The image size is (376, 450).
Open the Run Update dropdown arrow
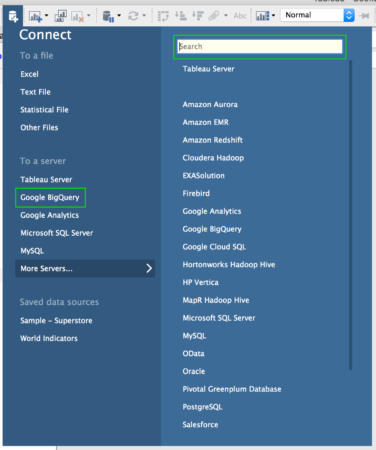tap(144, 16)
